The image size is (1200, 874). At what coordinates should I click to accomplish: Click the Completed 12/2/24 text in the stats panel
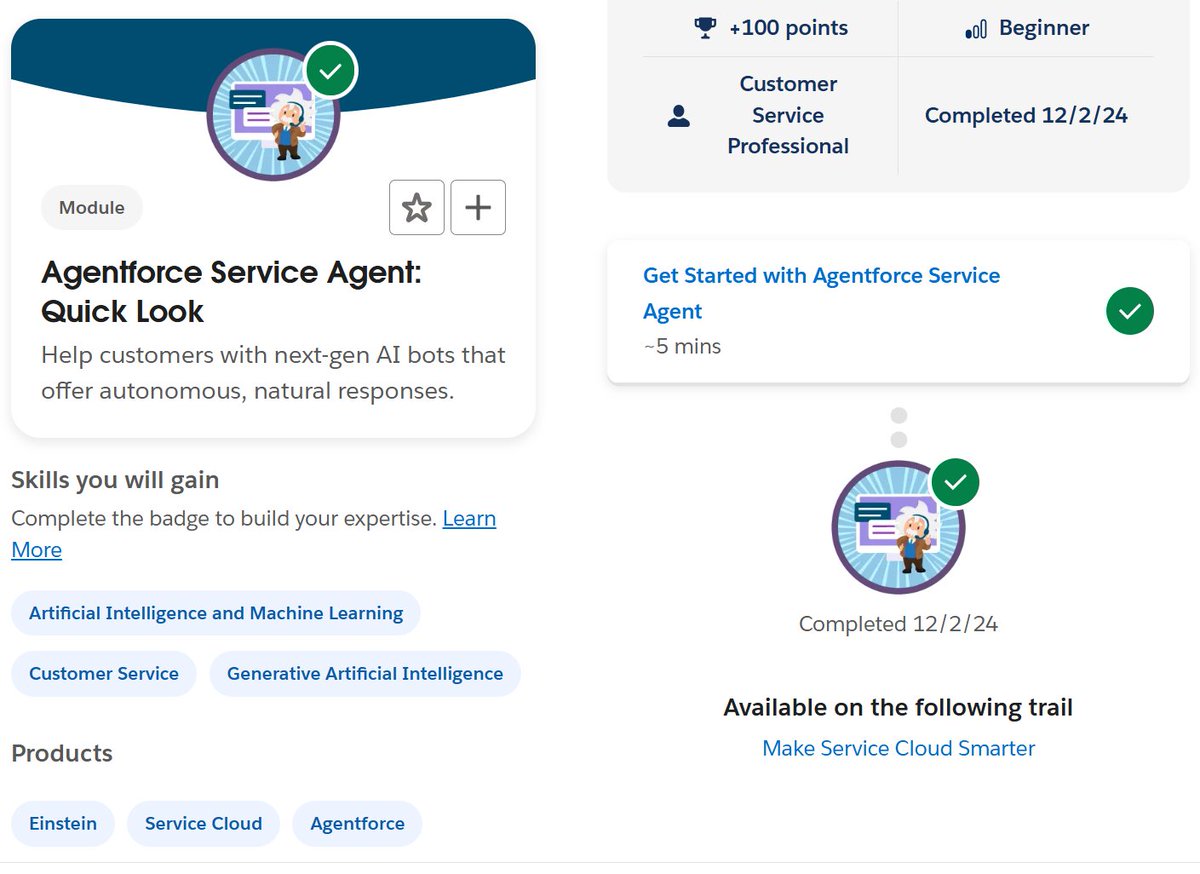tap(1026, 116)
